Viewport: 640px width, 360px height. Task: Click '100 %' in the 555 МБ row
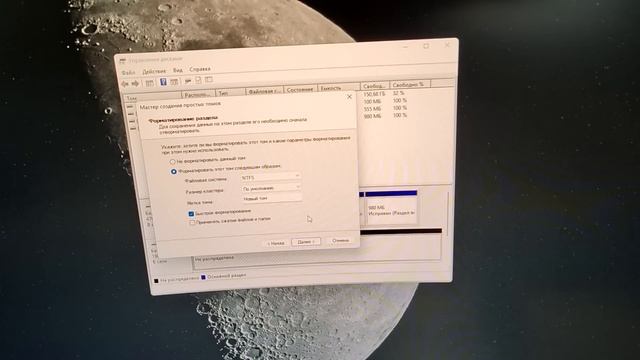click(400, 108)
